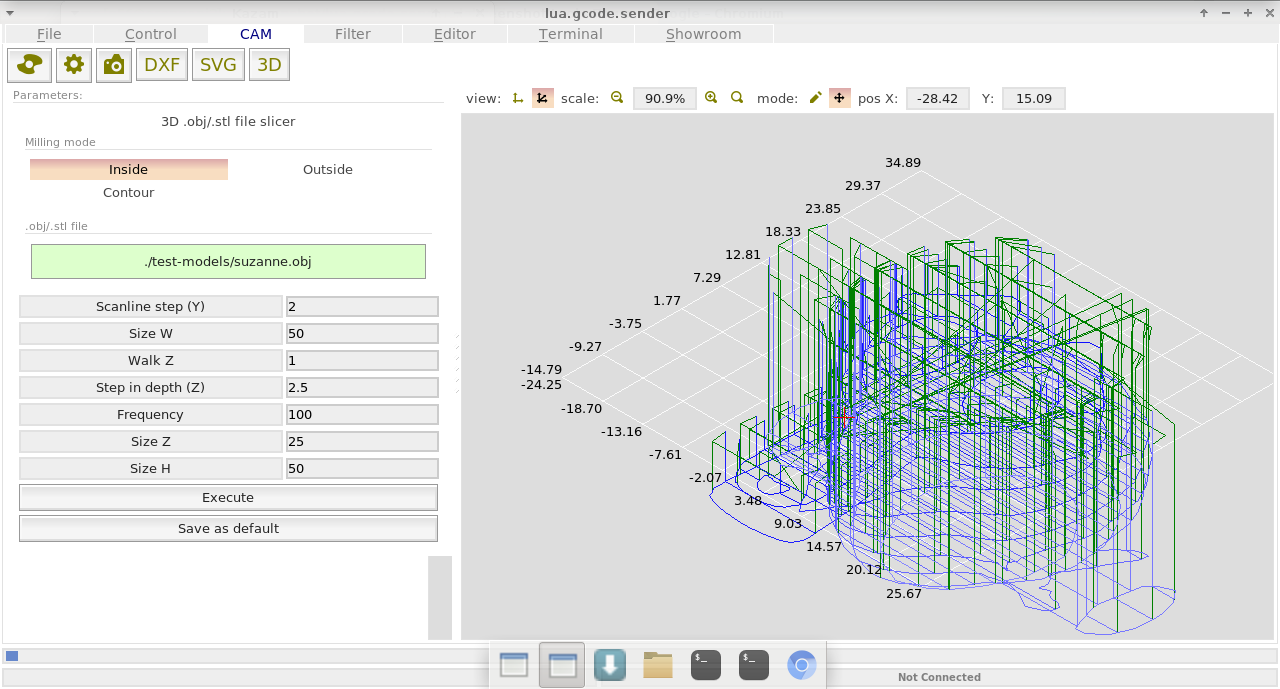Click the Not Connected status text

coord(939,678)
